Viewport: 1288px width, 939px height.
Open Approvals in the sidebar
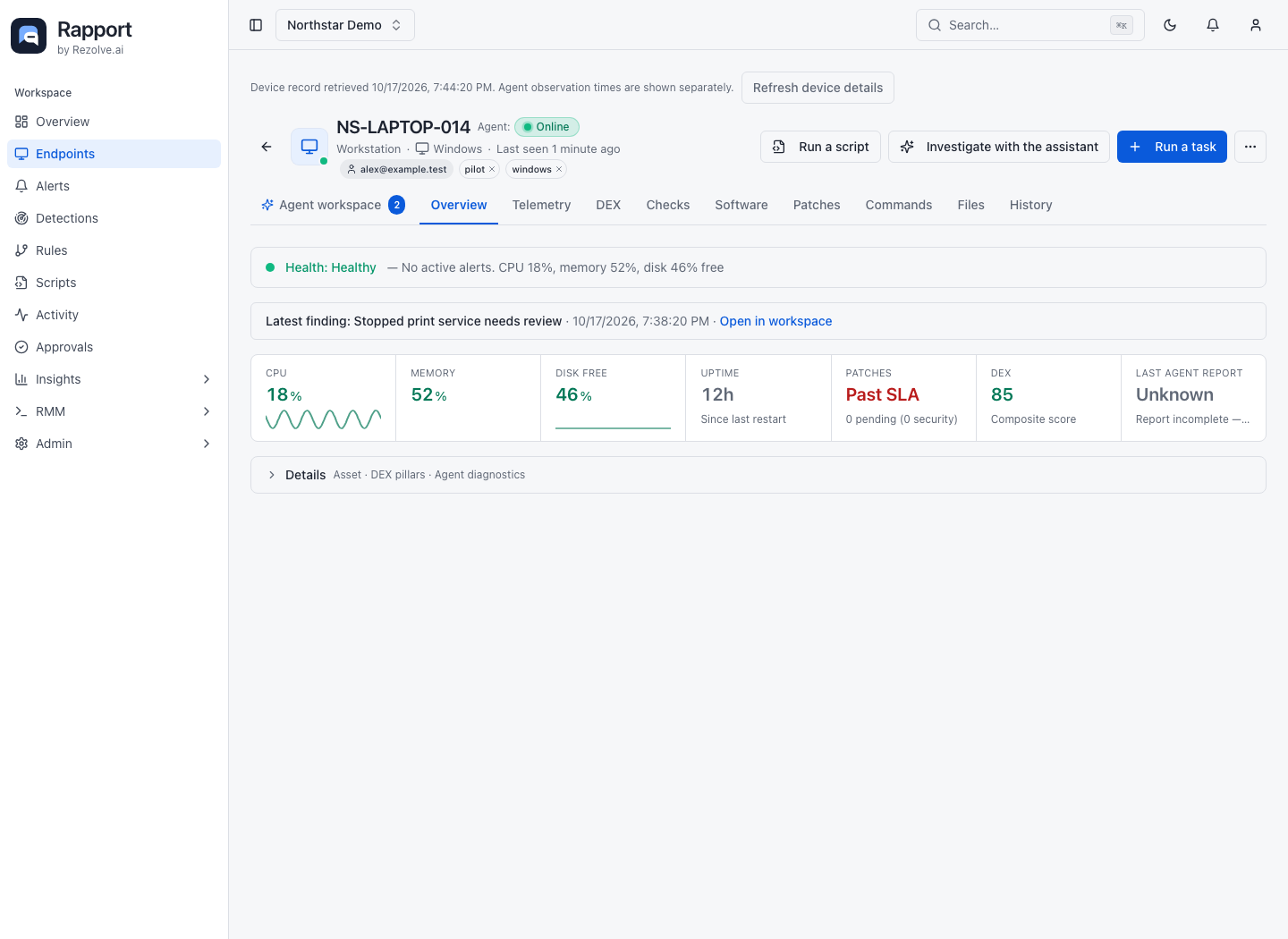coord(114,347)
